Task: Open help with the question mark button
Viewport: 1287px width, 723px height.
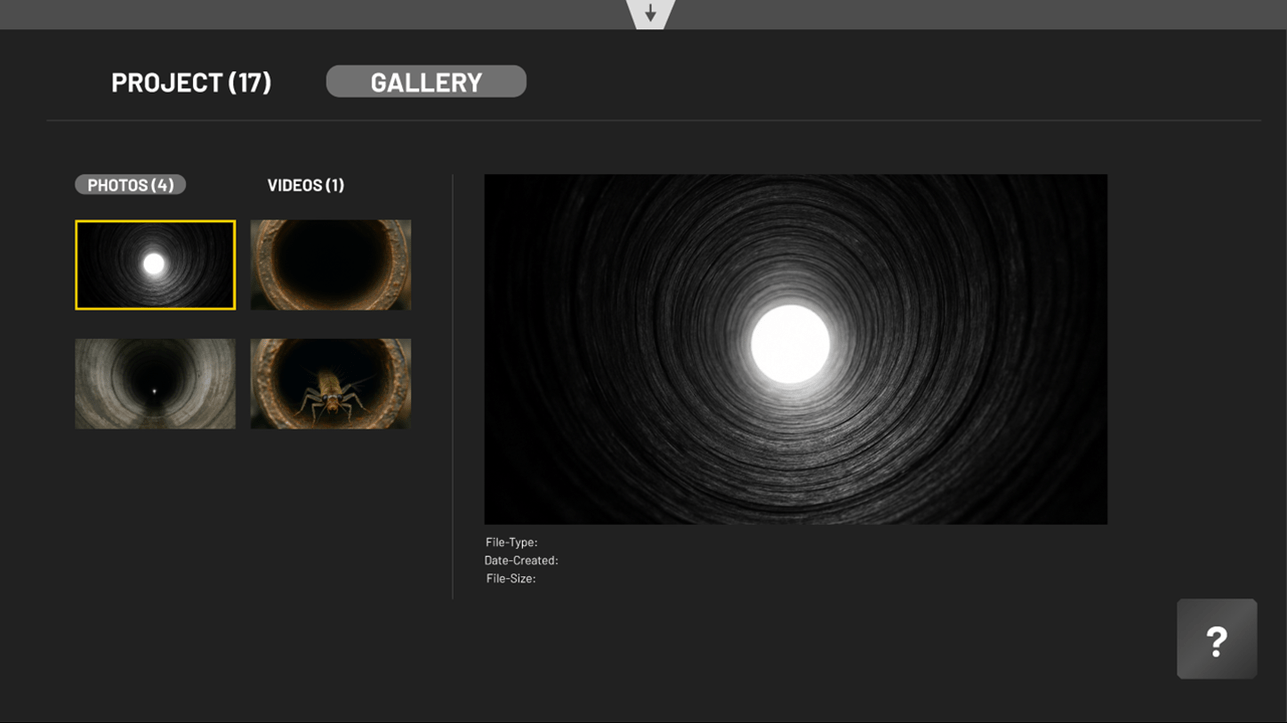Action: [1216, 640]
